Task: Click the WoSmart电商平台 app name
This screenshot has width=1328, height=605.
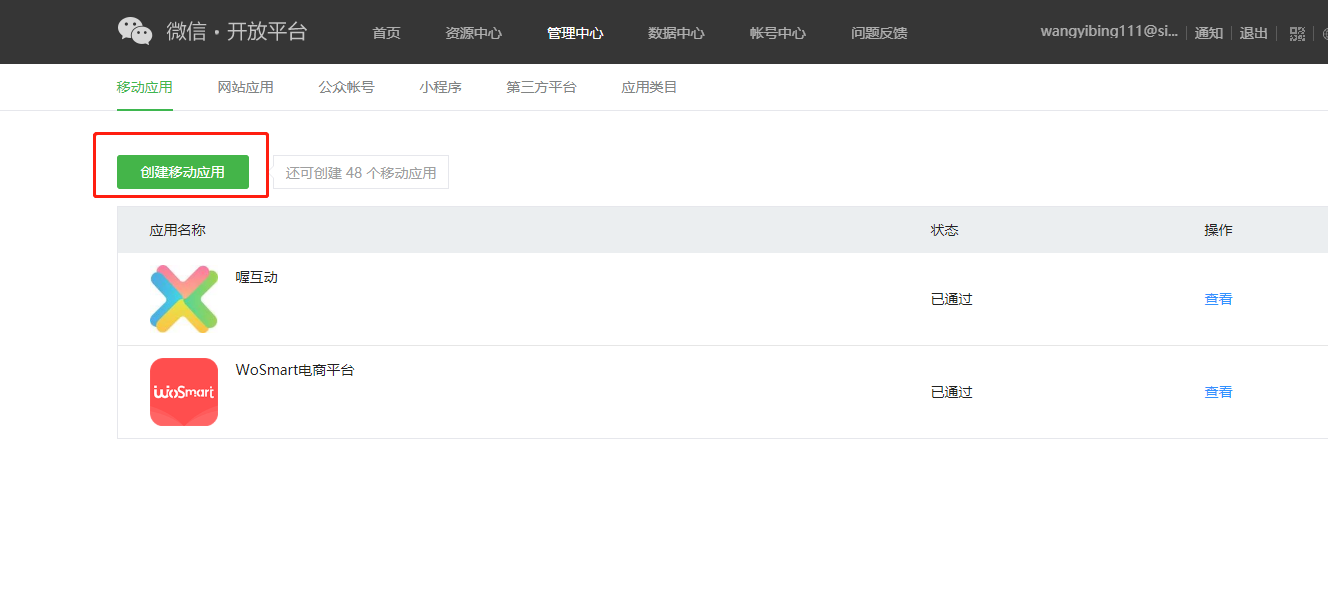Action: pos(295,370)
